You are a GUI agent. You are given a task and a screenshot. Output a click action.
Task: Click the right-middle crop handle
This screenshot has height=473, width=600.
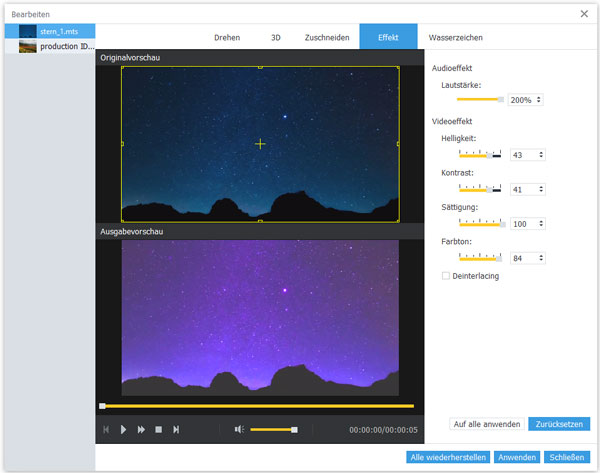click(x=398, y=144)
